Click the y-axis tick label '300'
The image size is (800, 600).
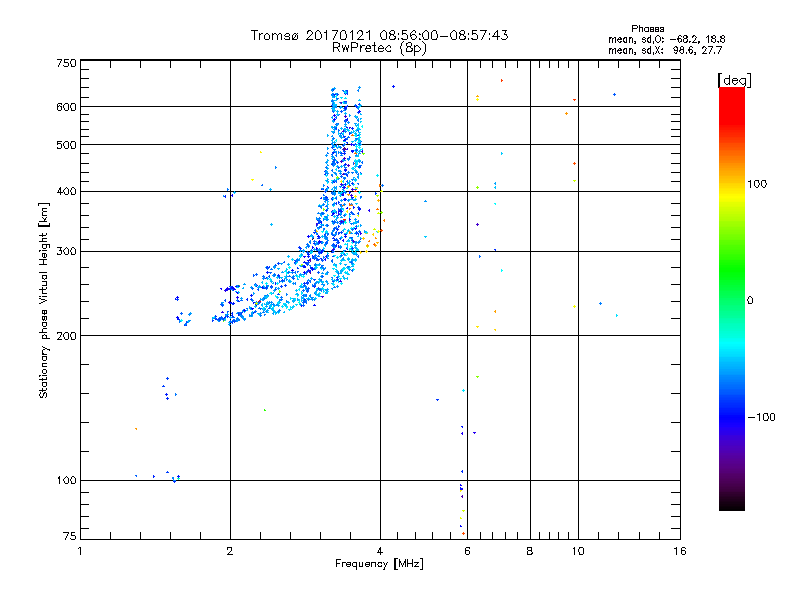pos(66,251)
